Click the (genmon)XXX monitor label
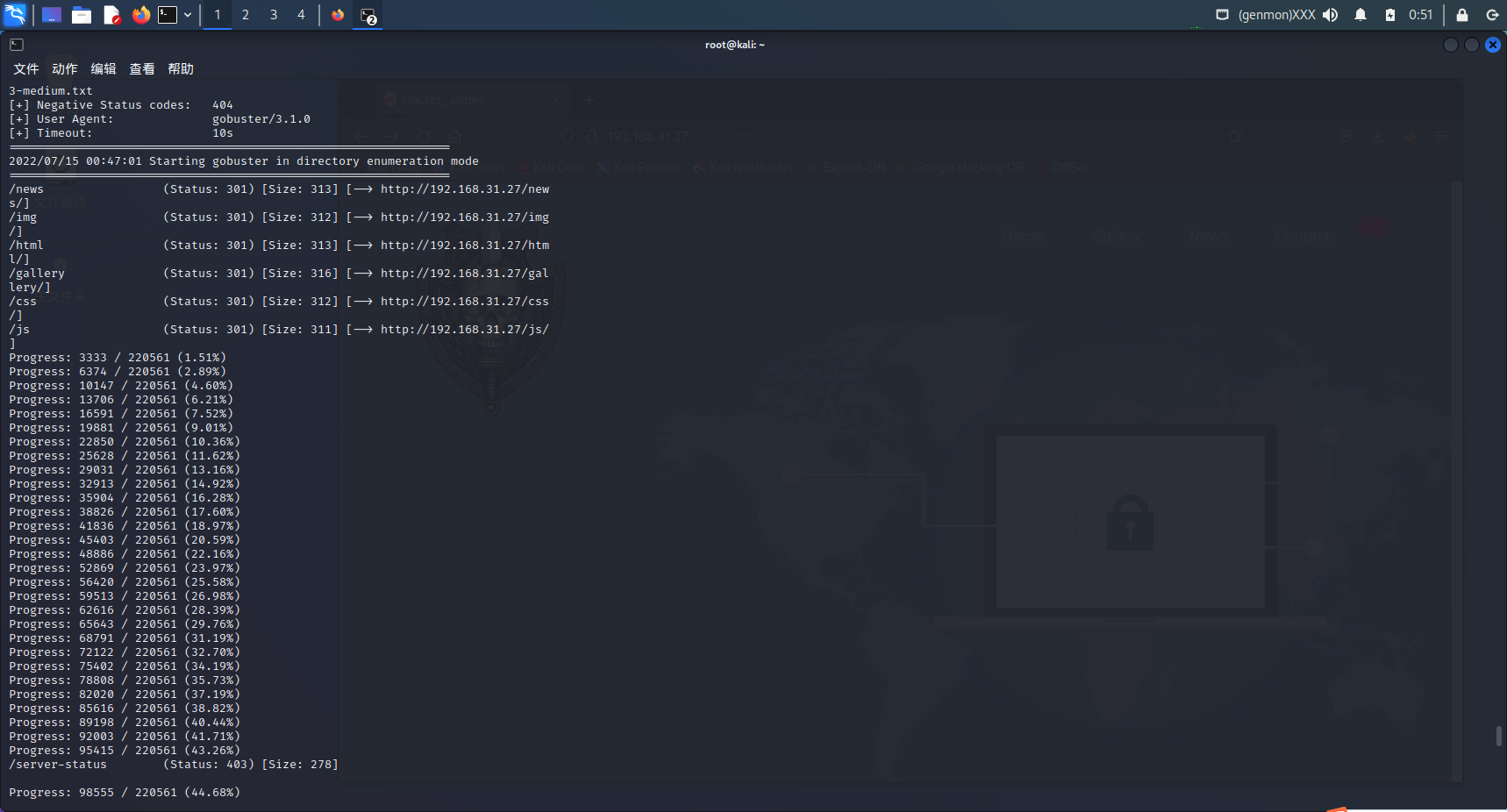The width and height of the screenshot is (1507, 812). point(1276,15)
